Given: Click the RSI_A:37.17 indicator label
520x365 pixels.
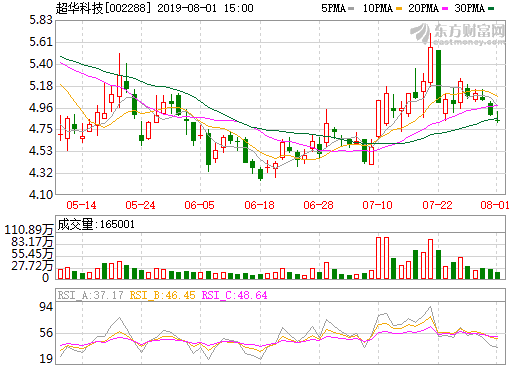Looking at the screenshot, I should 90,295.
